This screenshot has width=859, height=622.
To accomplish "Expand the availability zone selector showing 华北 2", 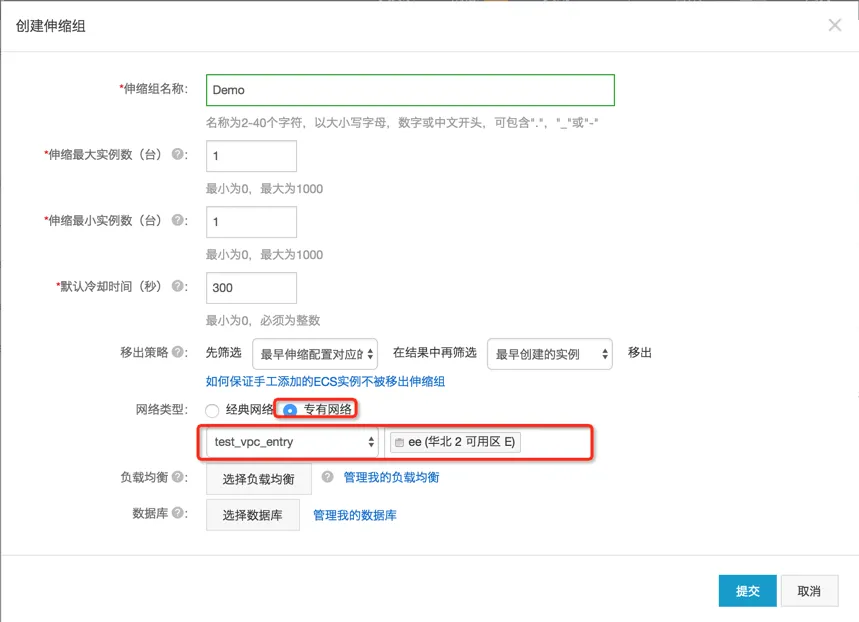I will 489,442.
